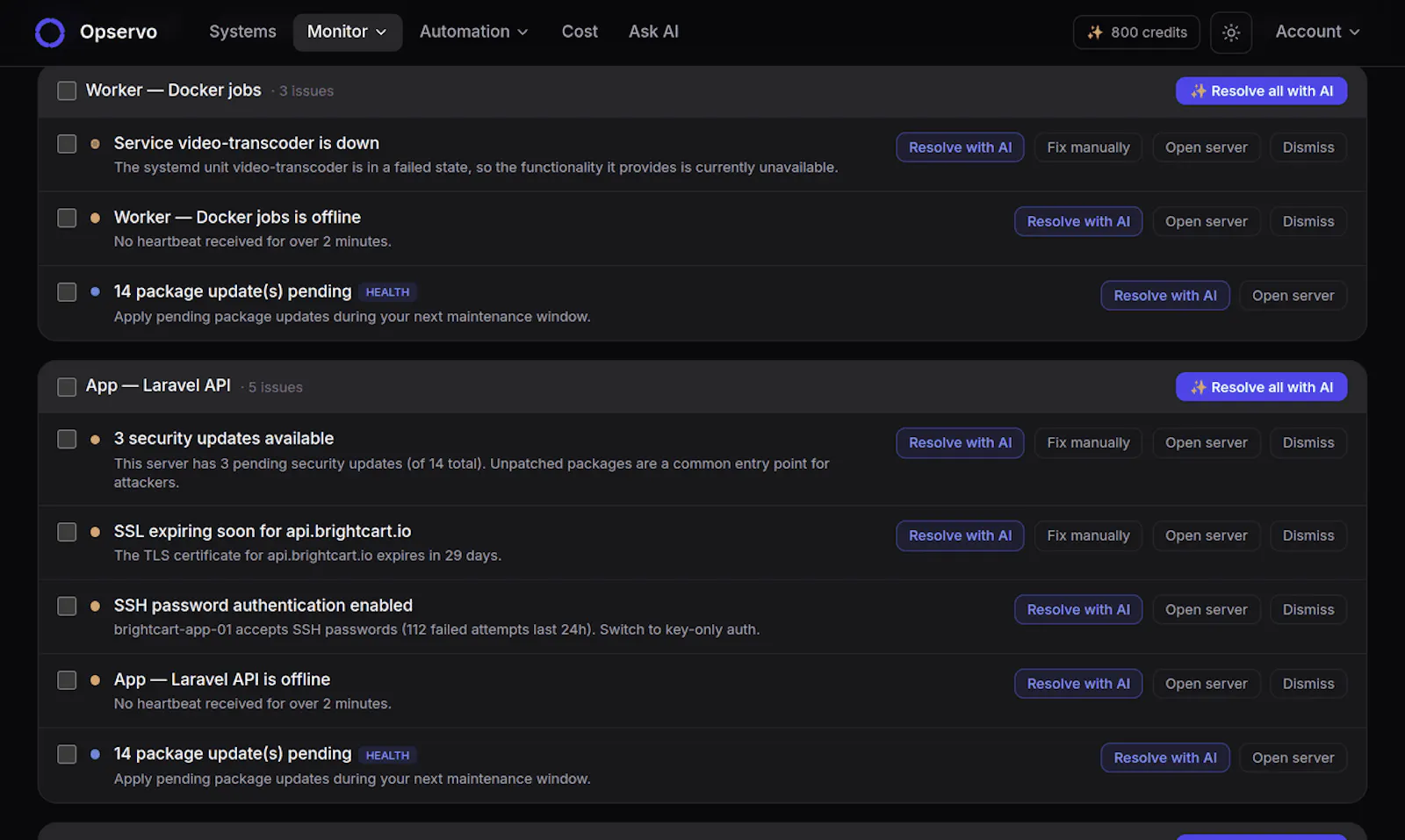Dismiss Worker — Docker jobs is offline issue
Image resolution: width=1405 pixels, height=840 pixels.
click(1308, 221)
